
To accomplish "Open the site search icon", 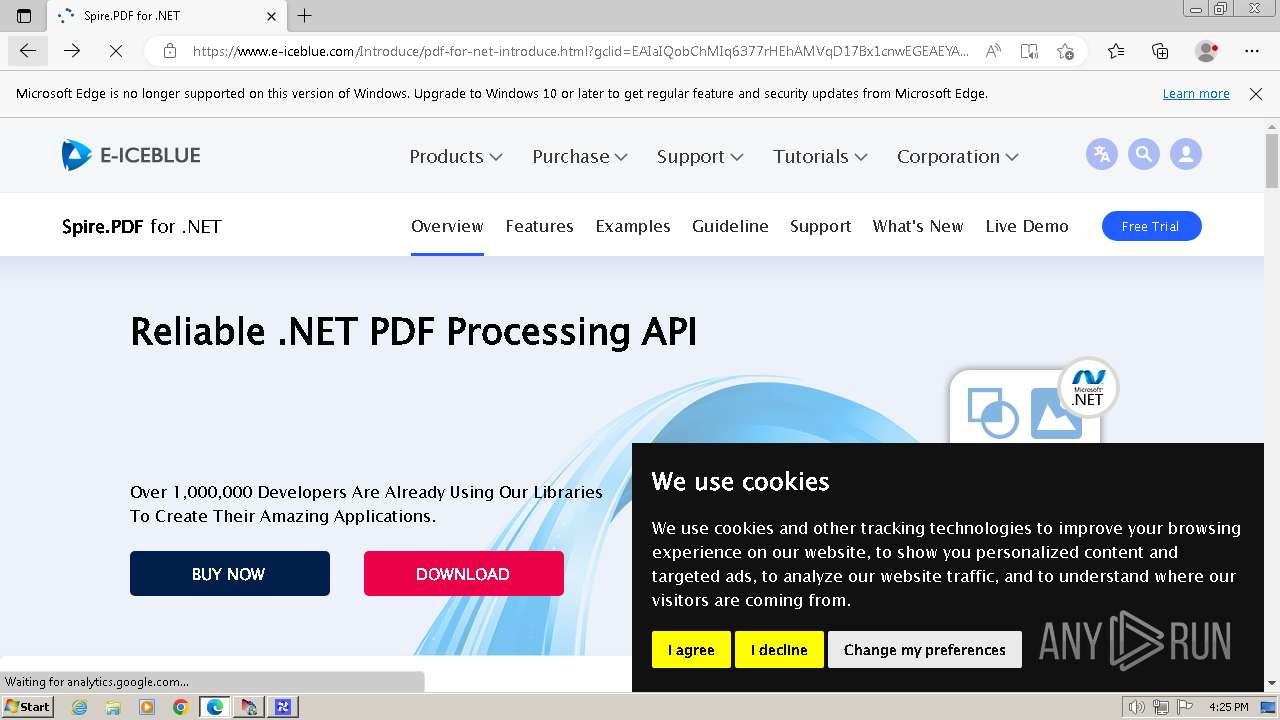I will 1143,154.
